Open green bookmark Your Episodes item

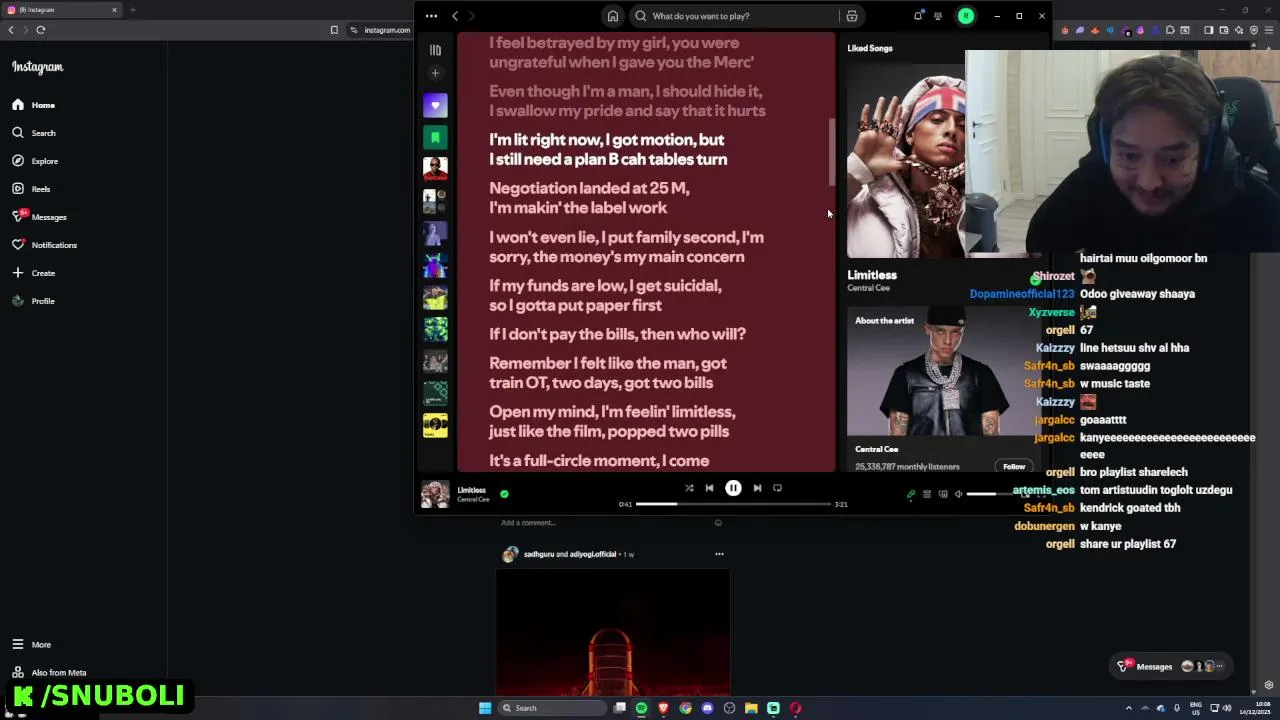coord(435,137)
